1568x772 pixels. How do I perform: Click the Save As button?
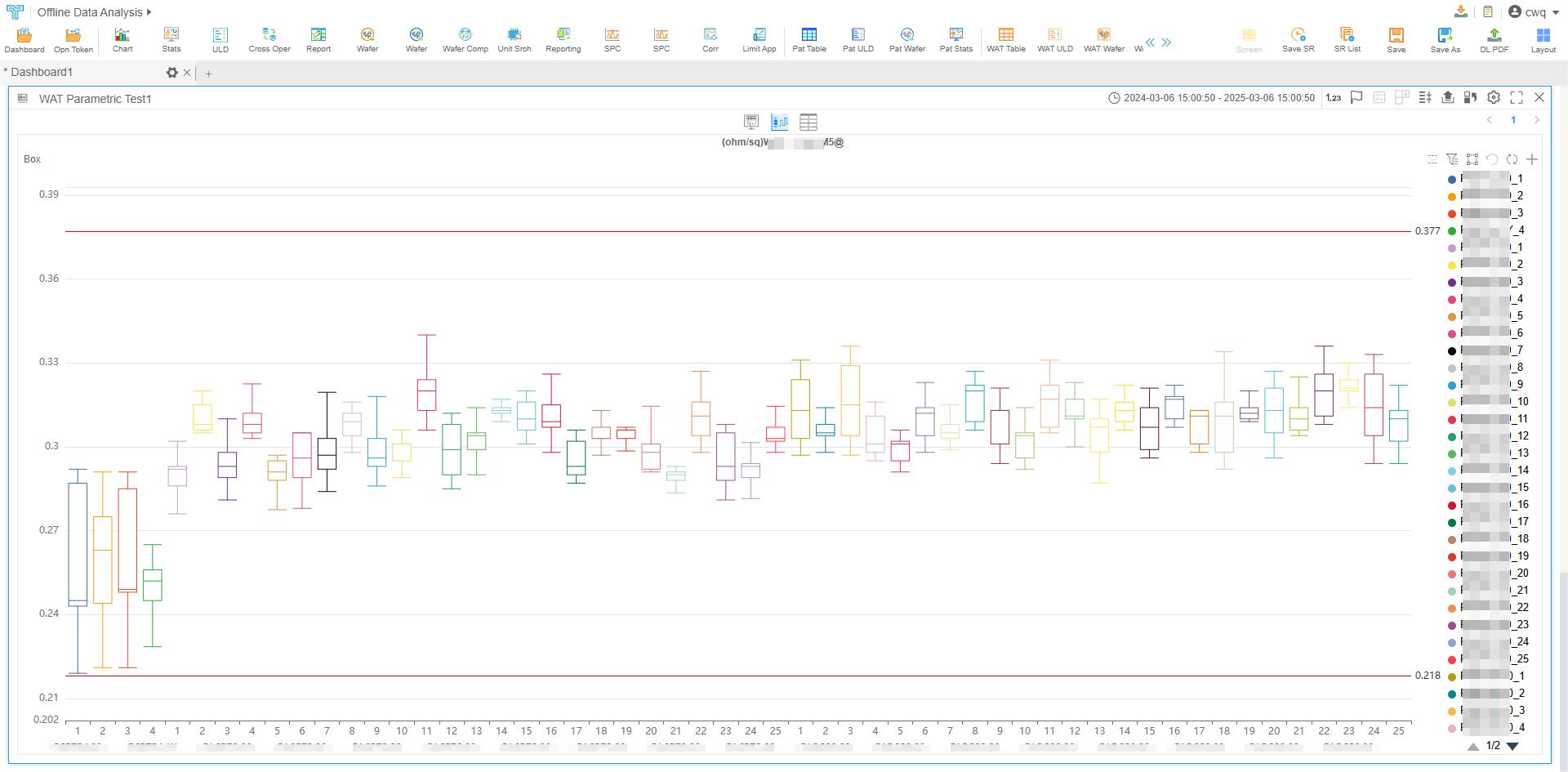pyautogui.click(x=1445, y=38)
